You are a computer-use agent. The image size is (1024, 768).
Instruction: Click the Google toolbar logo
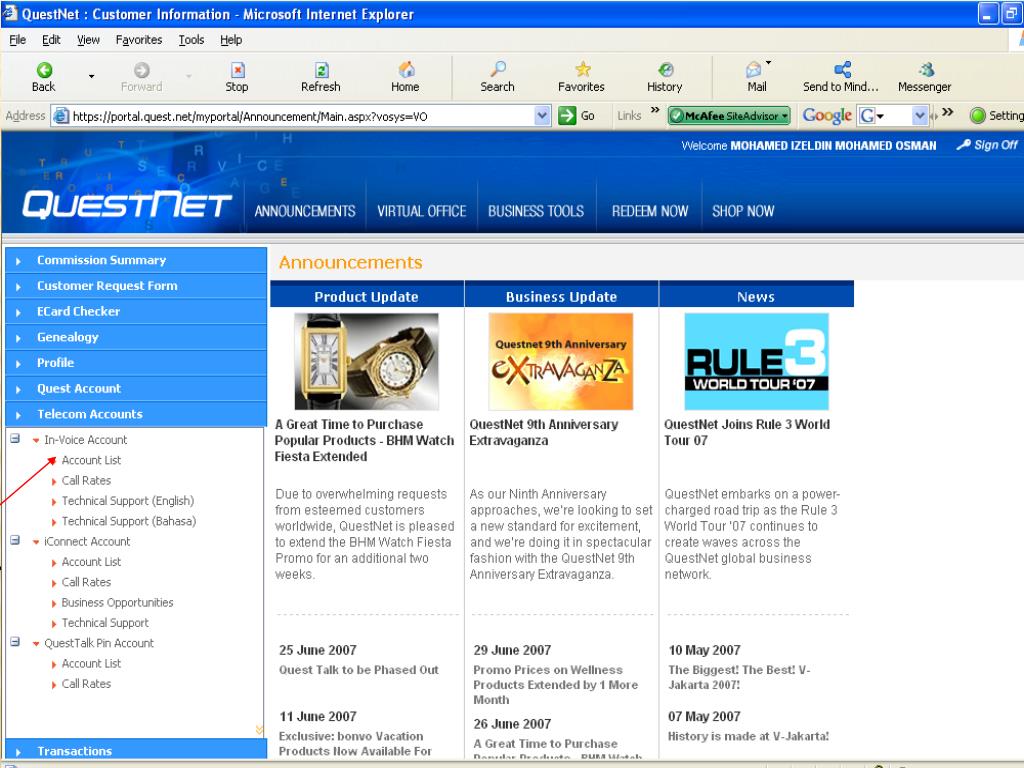pos(827,116)
